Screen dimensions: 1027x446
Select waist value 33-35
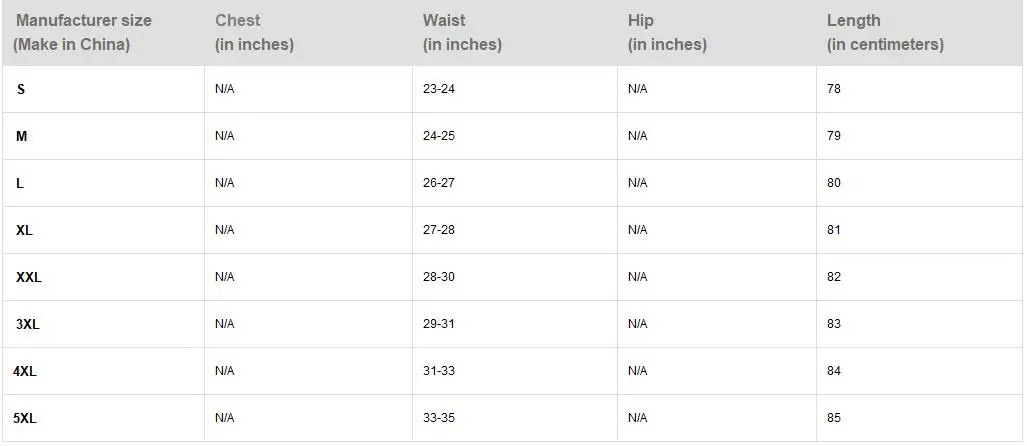[x=439, y=418]
